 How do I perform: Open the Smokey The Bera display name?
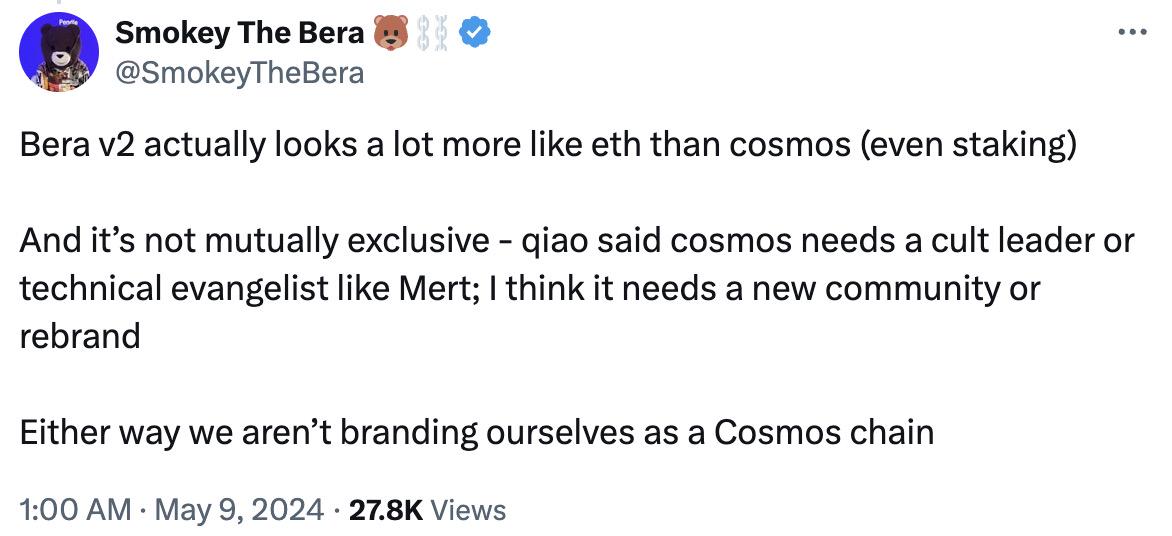(239, 34)
